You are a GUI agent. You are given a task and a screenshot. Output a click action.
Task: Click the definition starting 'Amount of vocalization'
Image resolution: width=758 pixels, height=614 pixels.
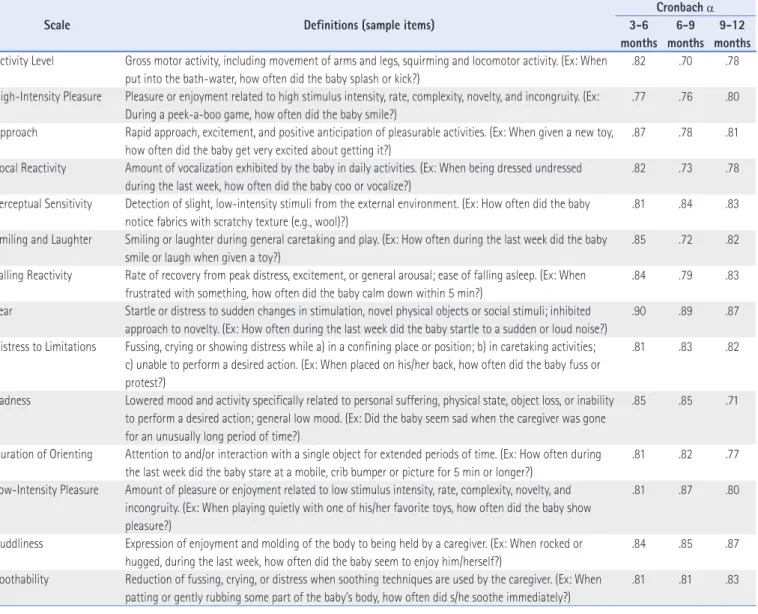(353, 177)
